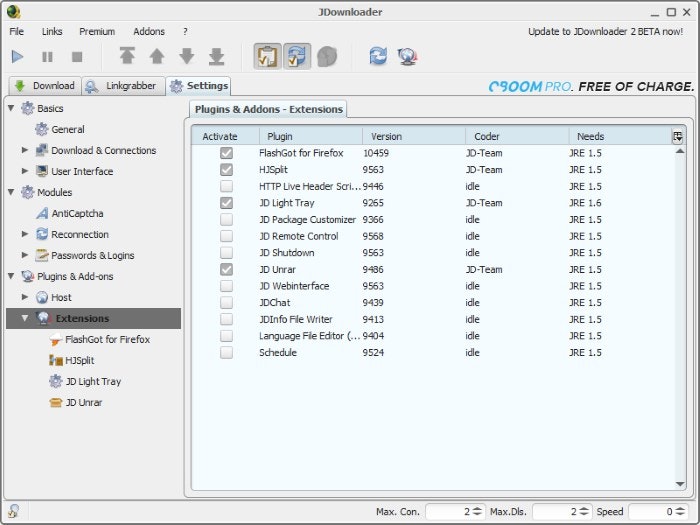
Task: Click the greyed speed limiter toolbar icon
Action: tap(327, 56)
